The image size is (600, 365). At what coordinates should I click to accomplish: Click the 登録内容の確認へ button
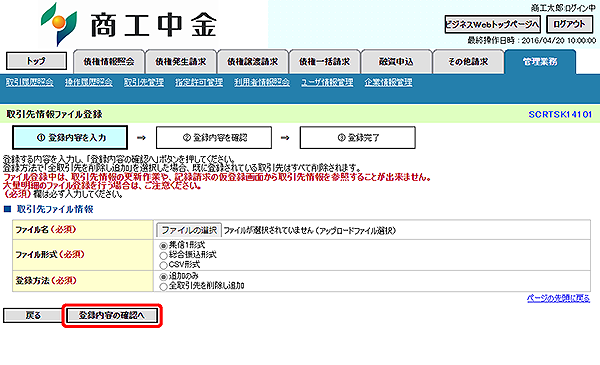(x=112, y=316)
